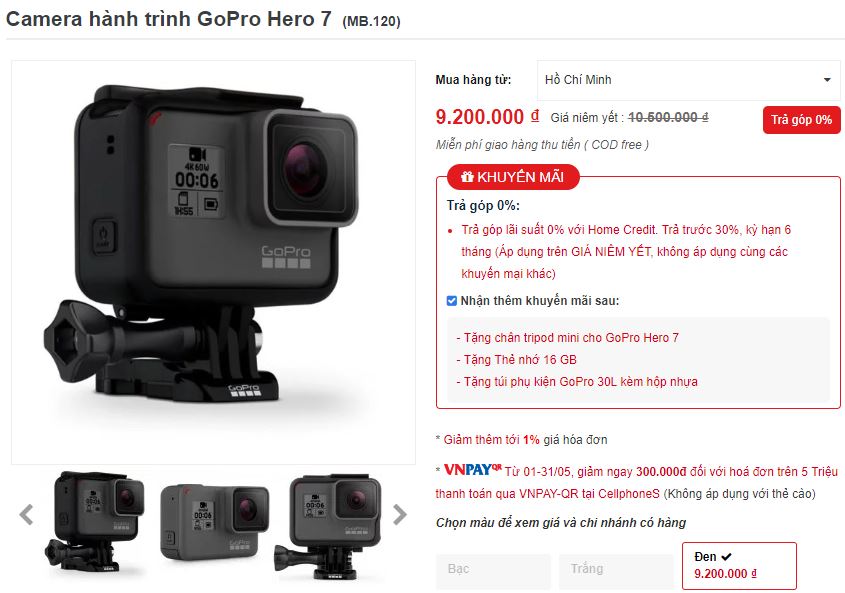Image resolution: width=845 pixels, height=593 pixels.
Task: Open the Hồ Chí Minh location dropdown
Action: (688, 80)
